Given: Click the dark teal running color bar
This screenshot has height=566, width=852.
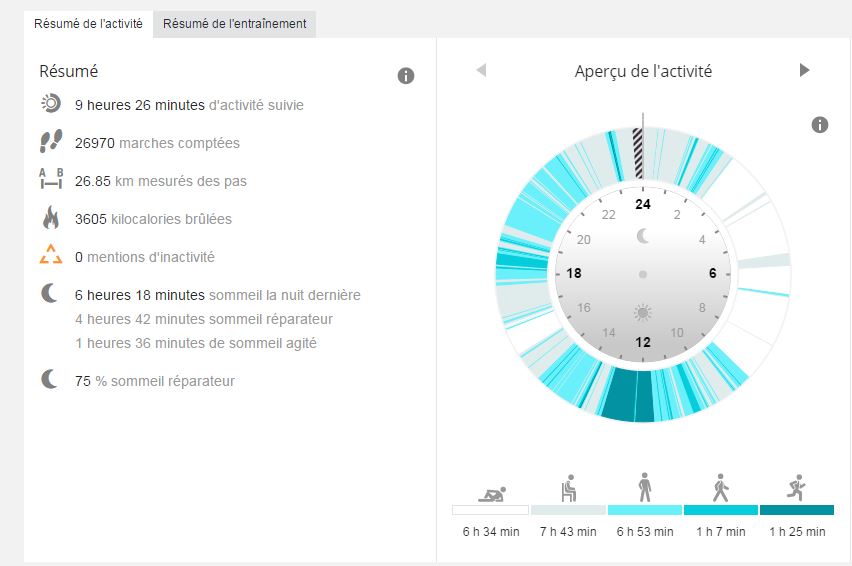Looking at the screenshot, I should 796,510.
